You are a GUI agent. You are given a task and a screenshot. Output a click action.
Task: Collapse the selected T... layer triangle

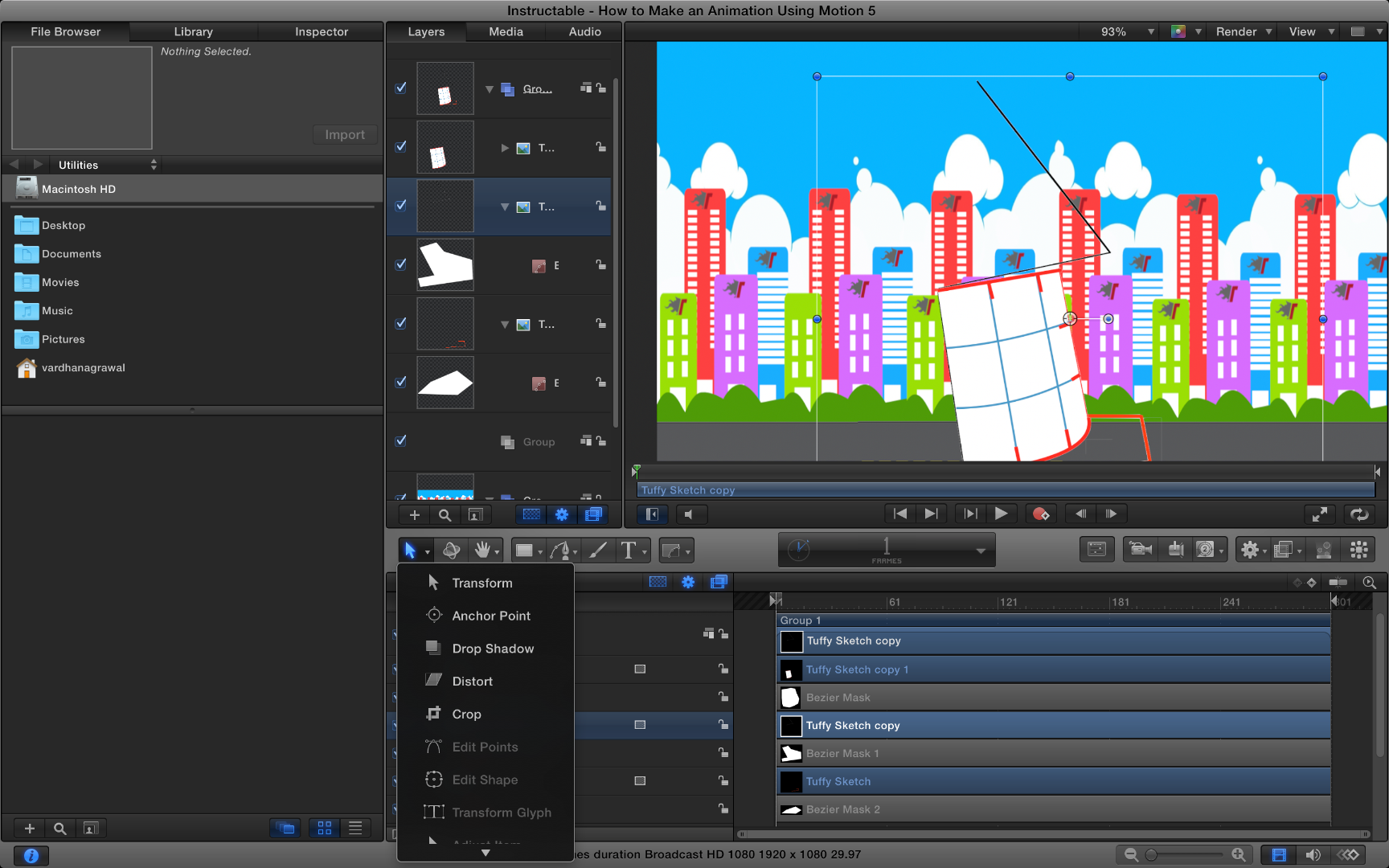505,207
